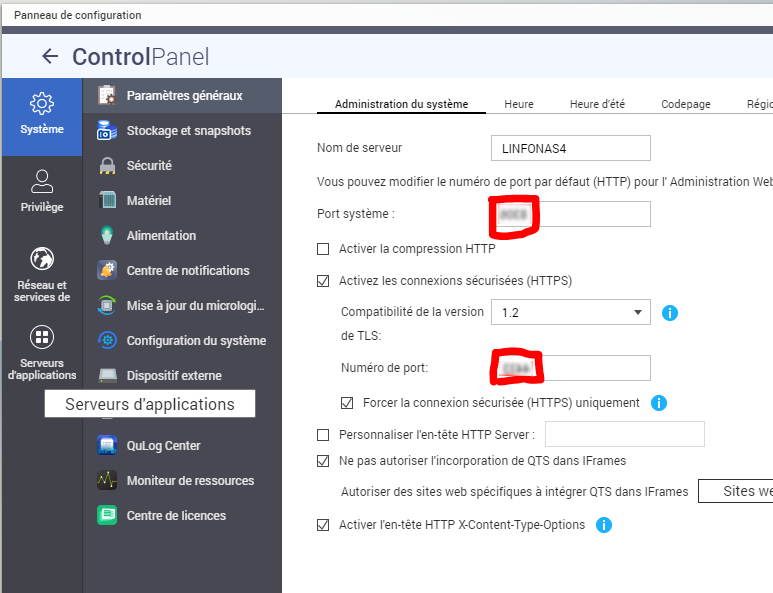The height and width of the screenshot is (593, 773).
Task: Open the Sécurité padlock item
Action: [149, 166]
